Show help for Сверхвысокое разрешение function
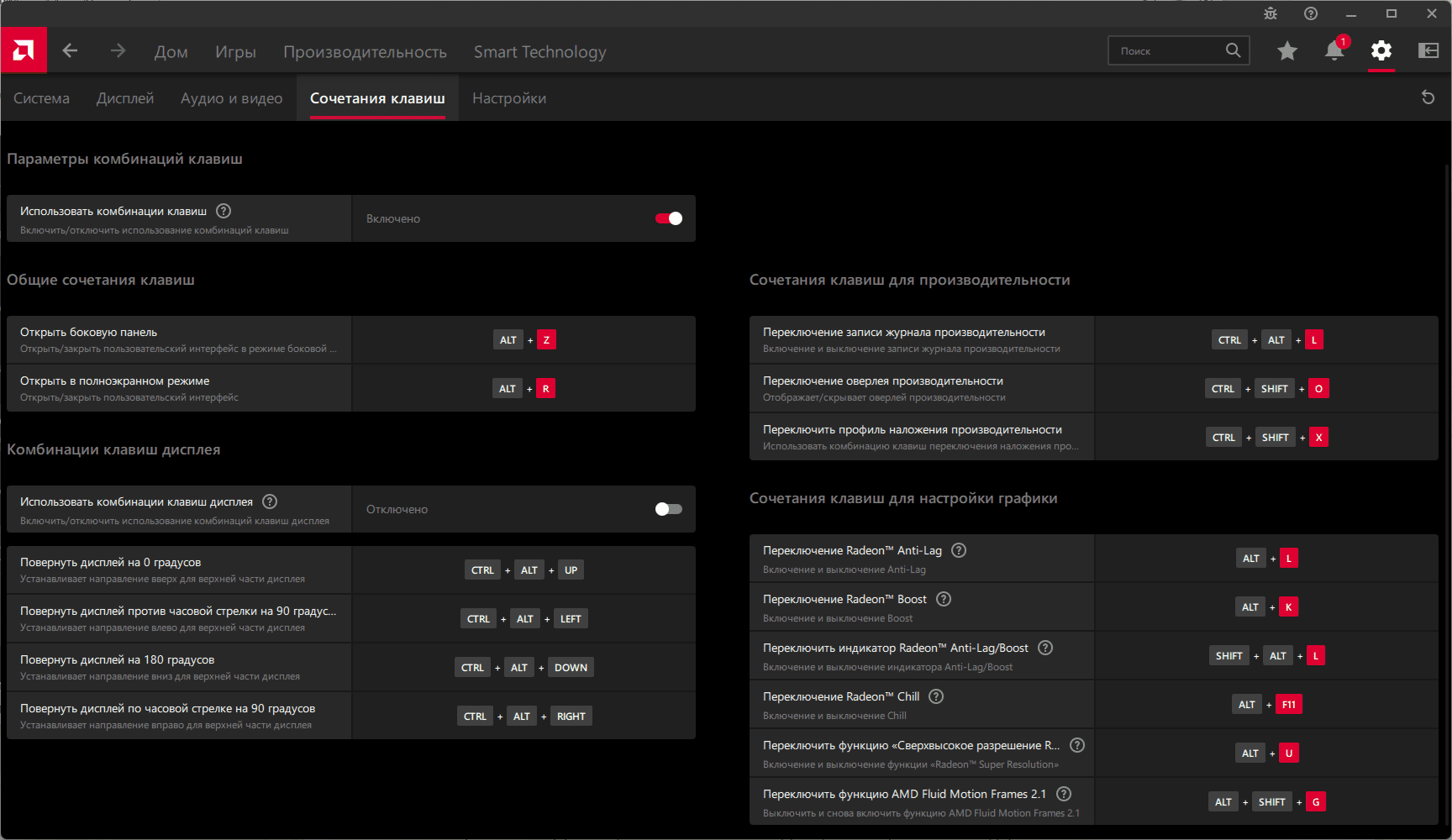The image size is (1452, 840). click(1077, 745)
